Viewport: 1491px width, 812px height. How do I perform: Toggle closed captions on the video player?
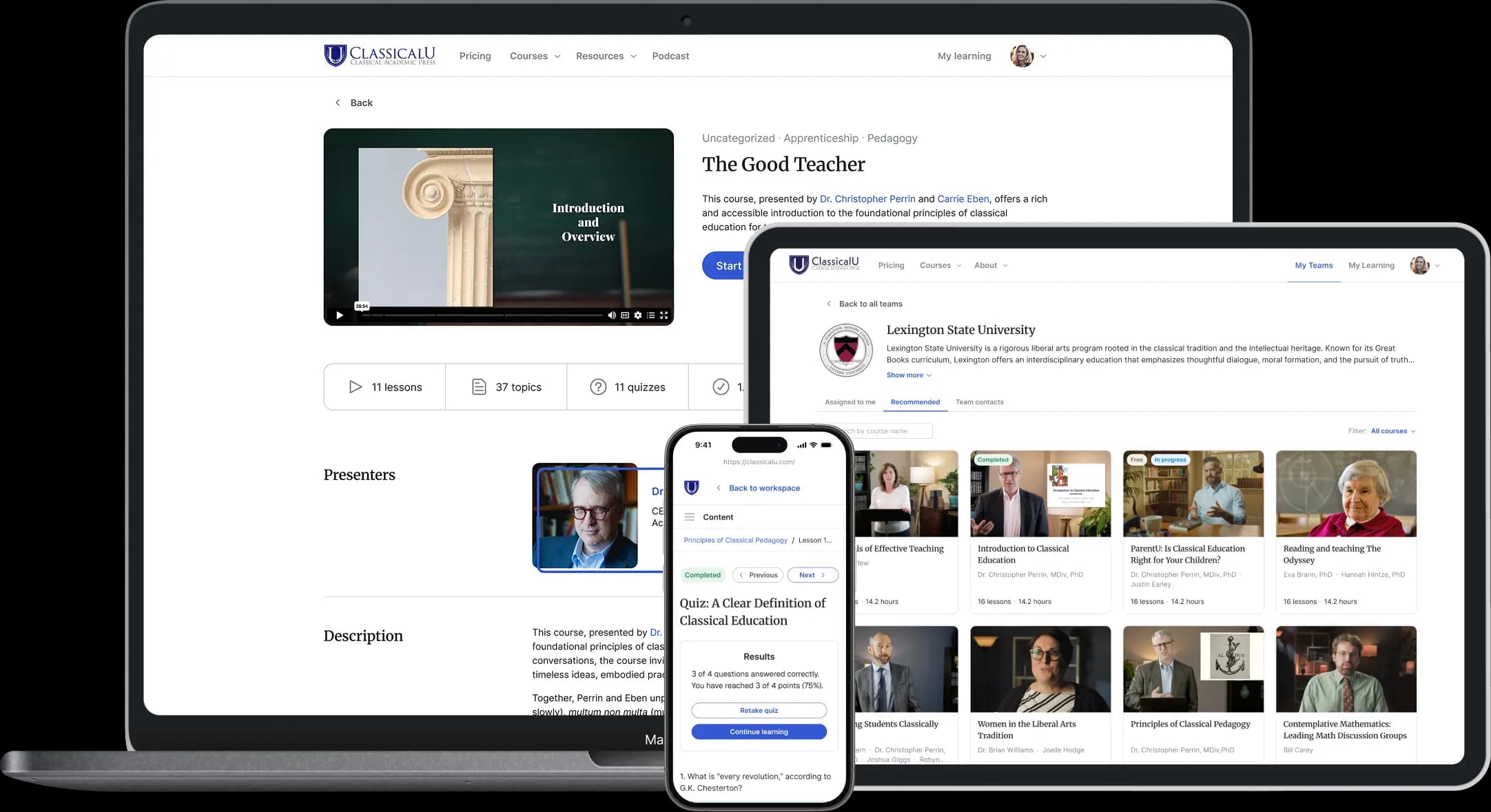[x=625, y=315]
